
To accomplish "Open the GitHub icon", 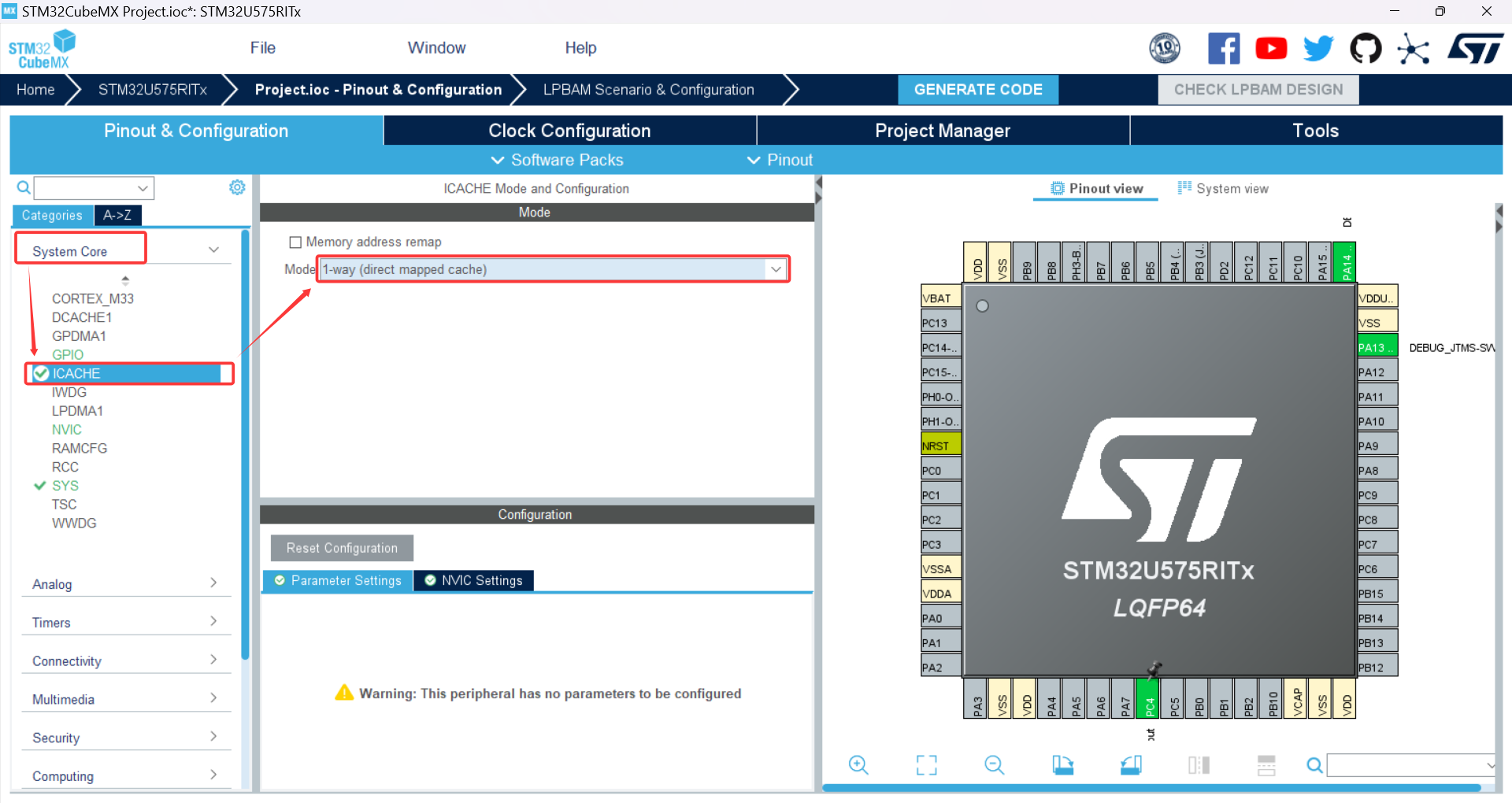I will 1366,49.
